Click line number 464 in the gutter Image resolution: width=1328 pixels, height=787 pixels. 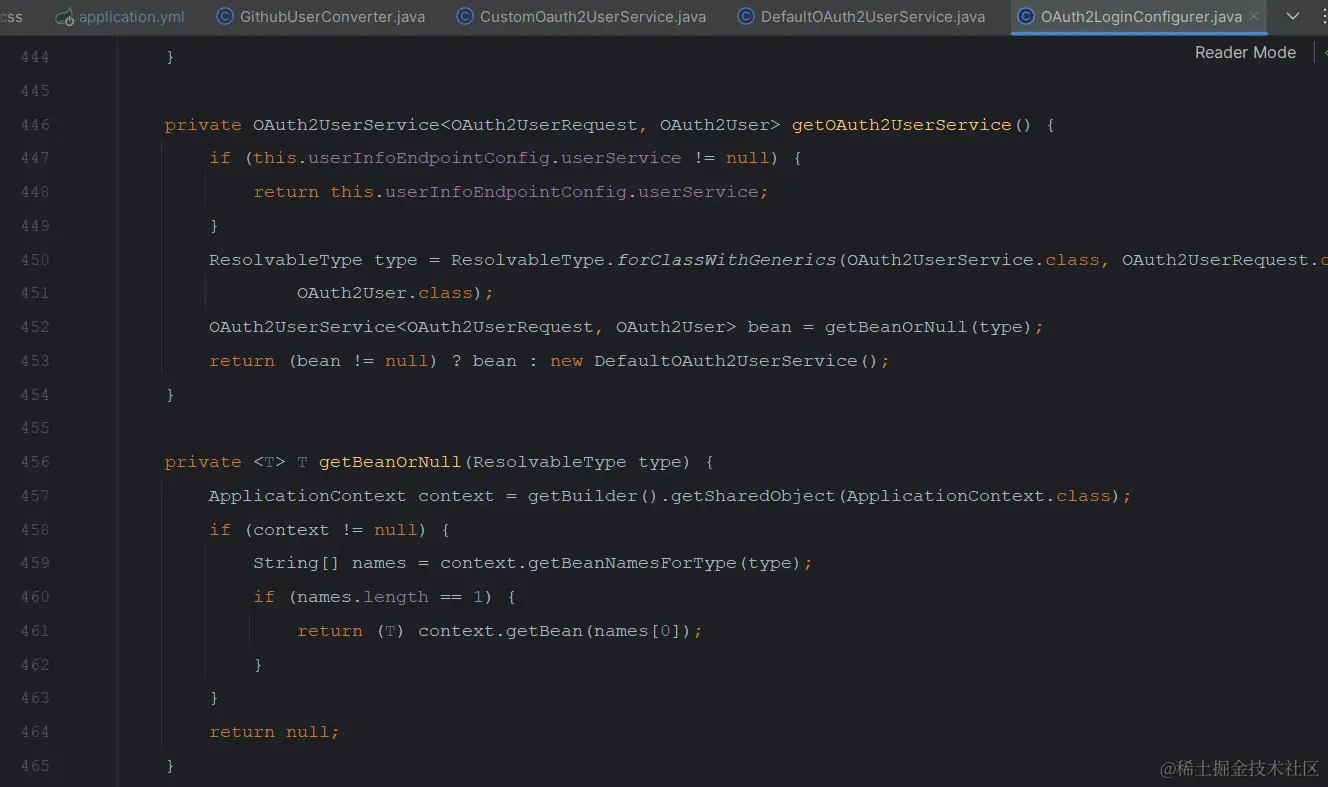click(x=35, y=732)
